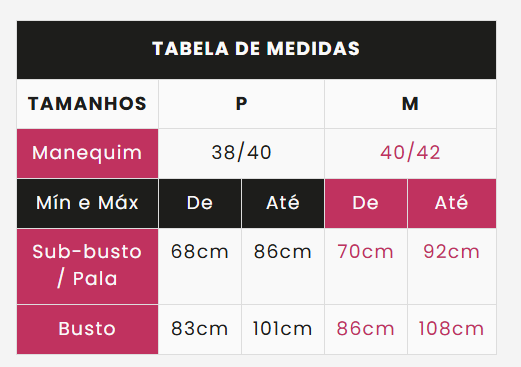Click the M size column header
Image resolution: width=521 pixels, height=367 pixels.
[410, 104]
